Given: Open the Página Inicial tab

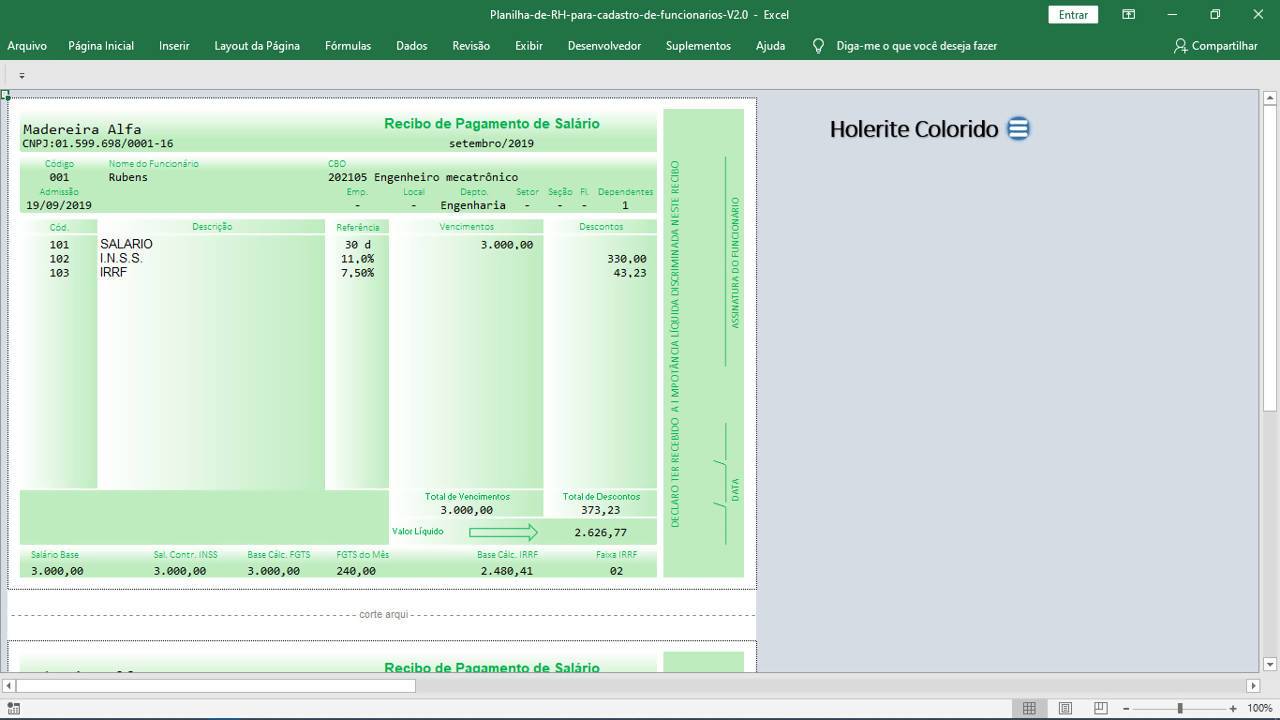Looking at the screenshot, I should tap(101, 46).
